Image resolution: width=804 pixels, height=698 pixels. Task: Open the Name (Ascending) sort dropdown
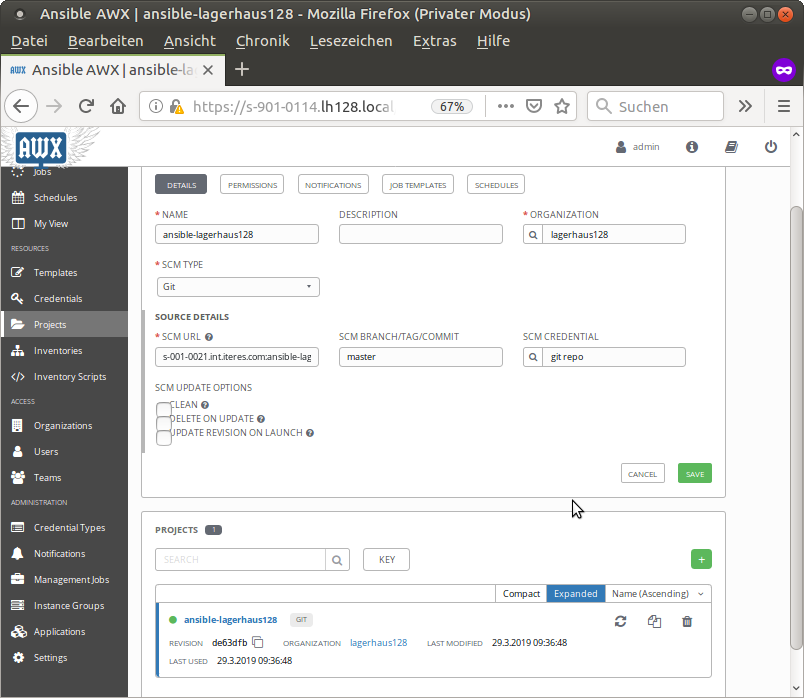point(658,593)
